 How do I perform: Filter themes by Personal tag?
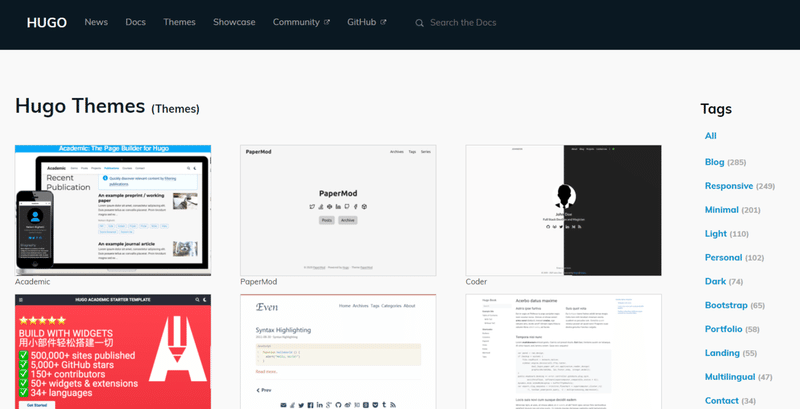(723, 258)
